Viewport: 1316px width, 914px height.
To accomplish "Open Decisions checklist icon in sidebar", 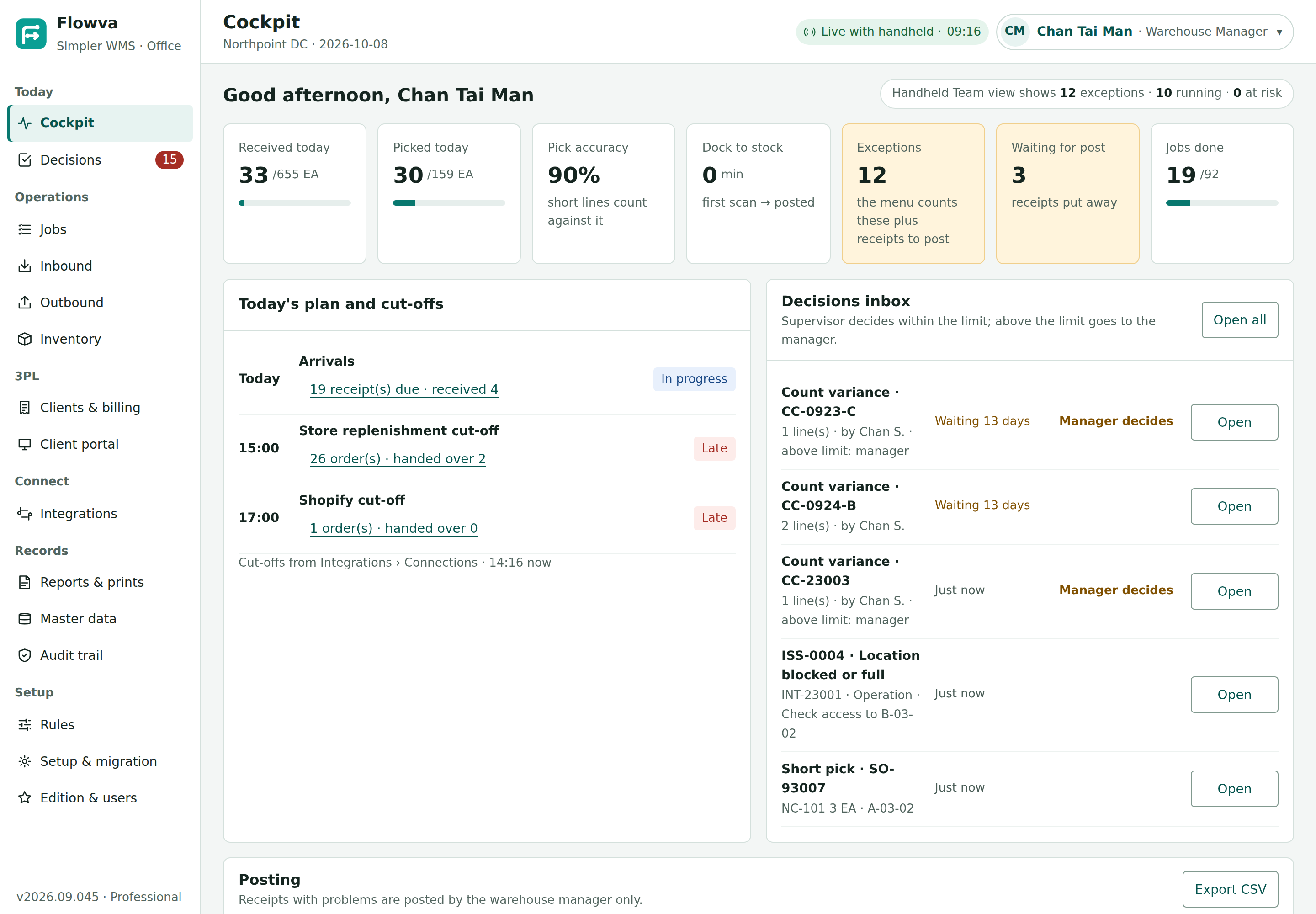I will coord(25,160).
